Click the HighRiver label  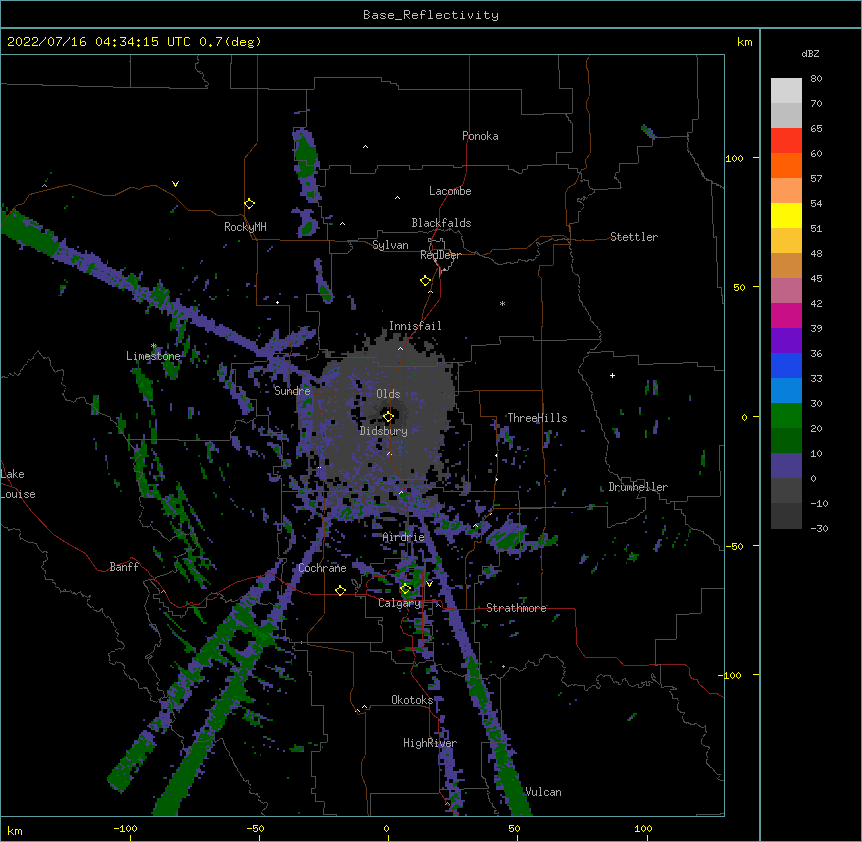pyautogui.click(x=430, y=743)
